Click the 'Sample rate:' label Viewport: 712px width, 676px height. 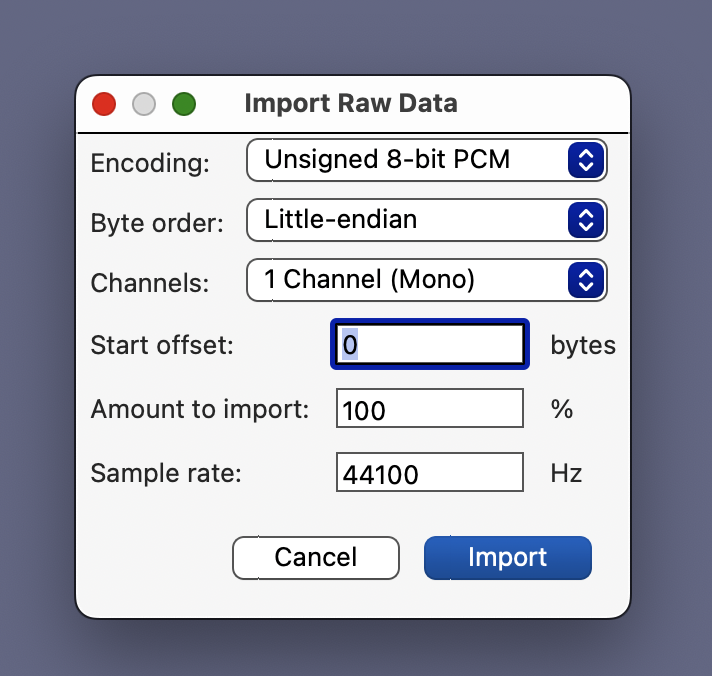pyautogui.click(x=166, y=472)
